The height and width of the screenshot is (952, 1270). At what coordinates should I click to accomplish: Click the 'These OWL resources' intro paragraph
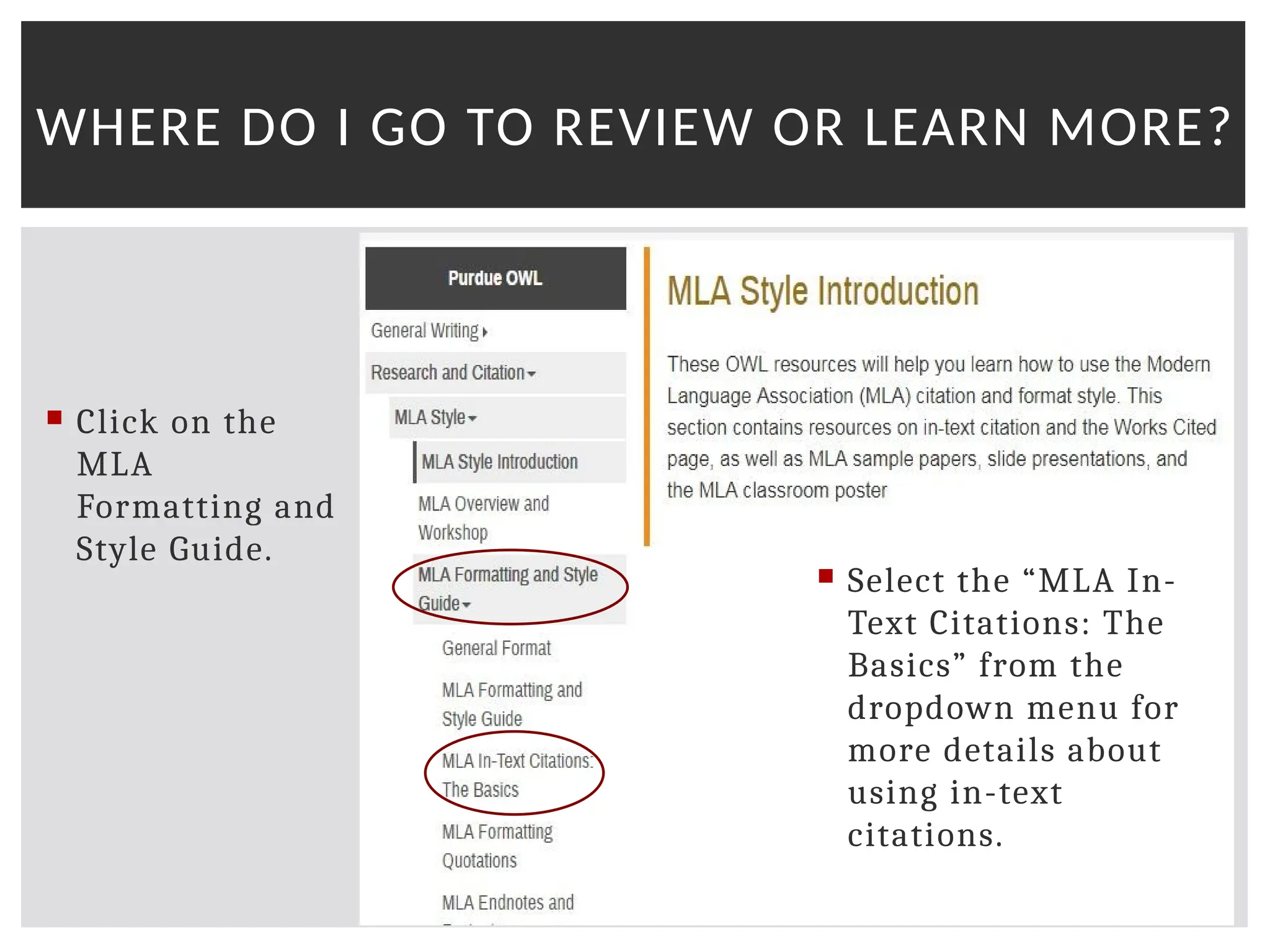941,427
